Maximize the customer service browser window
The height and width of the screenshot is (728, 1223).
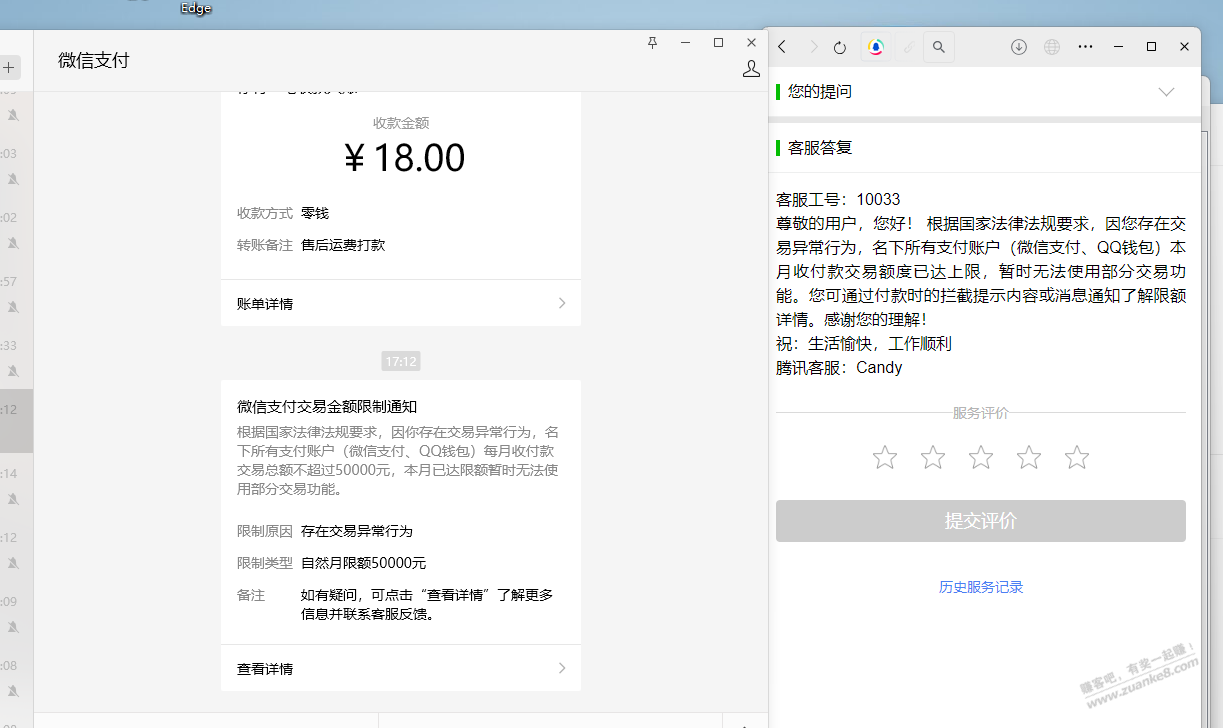(x=1151, y=47)
